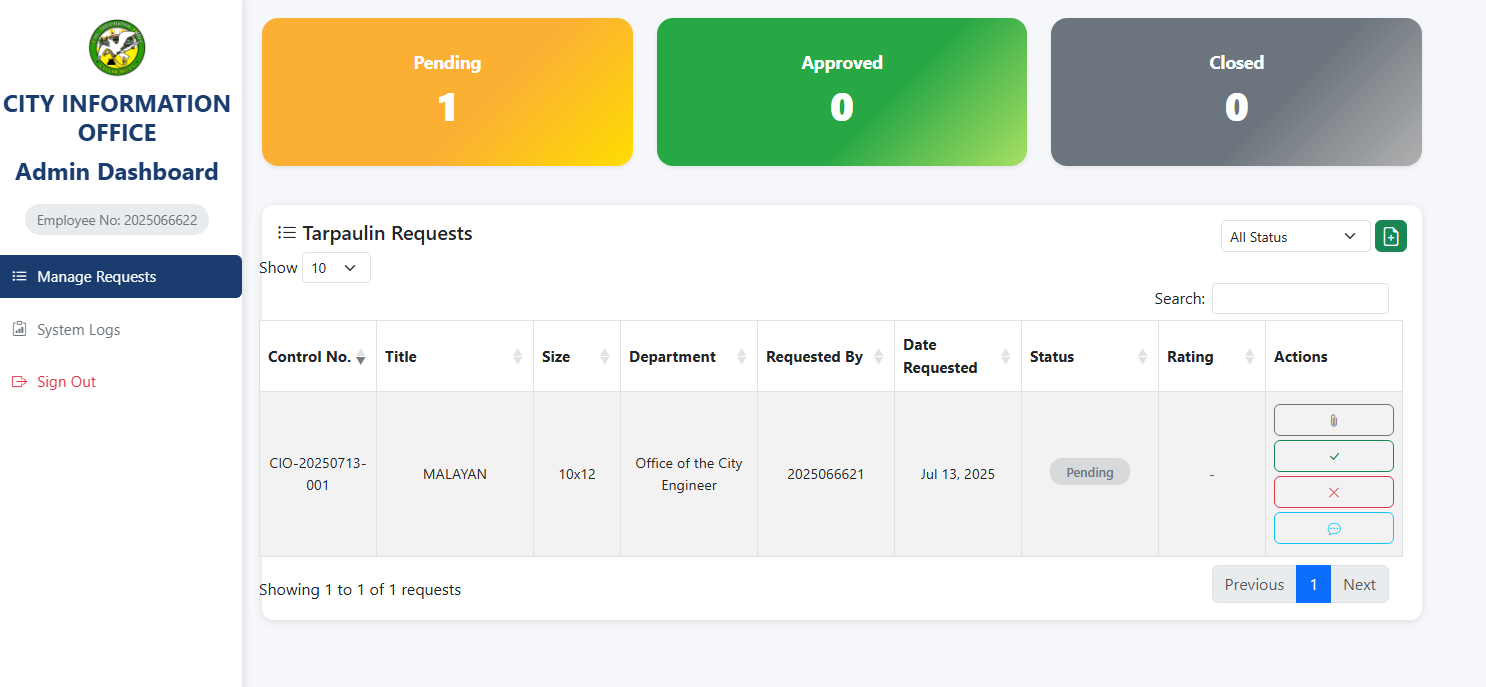This screenshot has width=1486, height=687.
Task: Reject request with the red X button
Action: [1333, 492]
